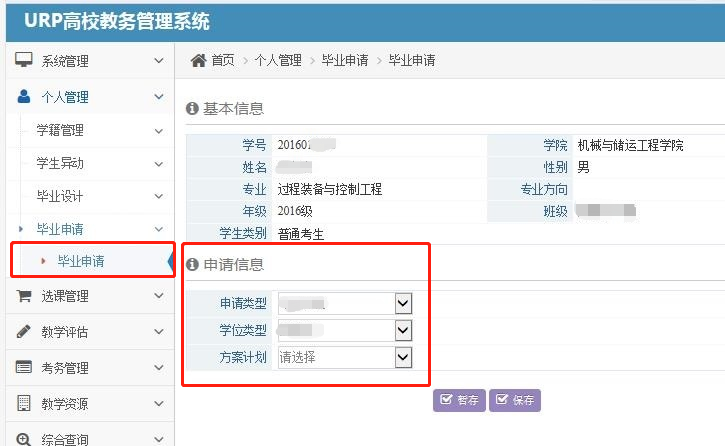Click the monitor icon beside 系统管理

(x=24, y=61)
